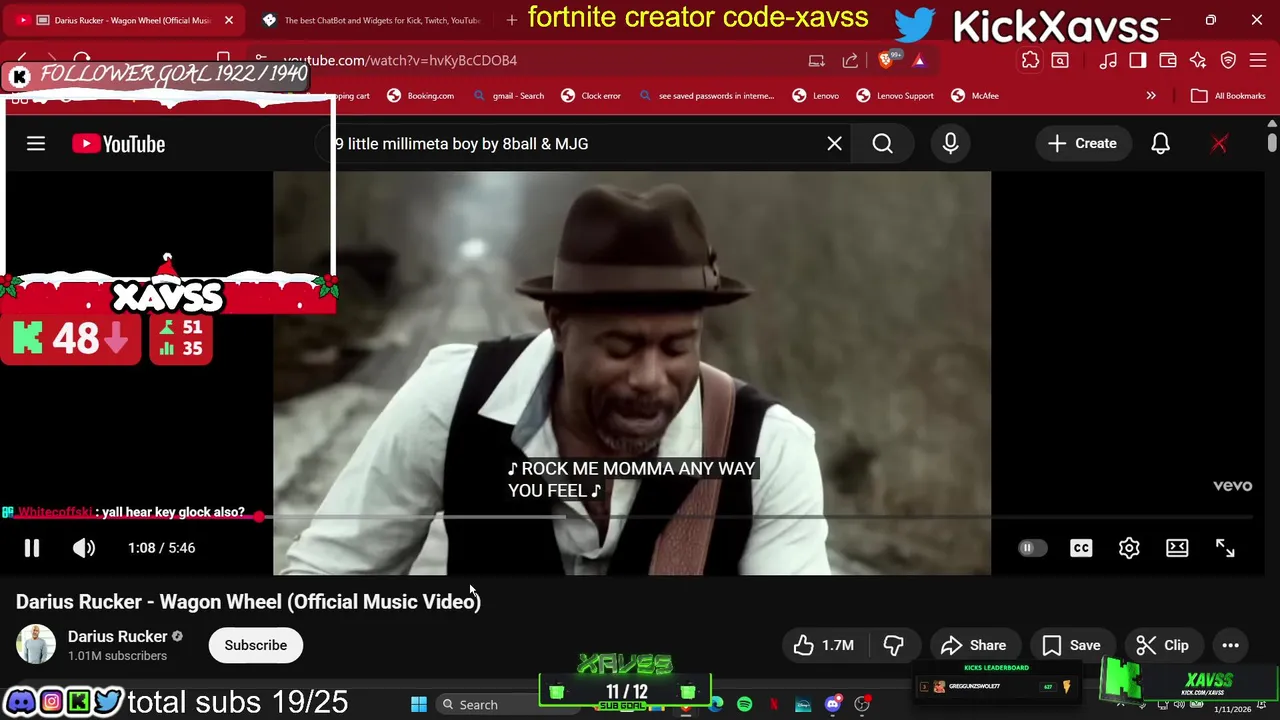This screenshot has width=1280, height=720.
Task: Open the player settings gear
Action: [x=1129, y=548]
